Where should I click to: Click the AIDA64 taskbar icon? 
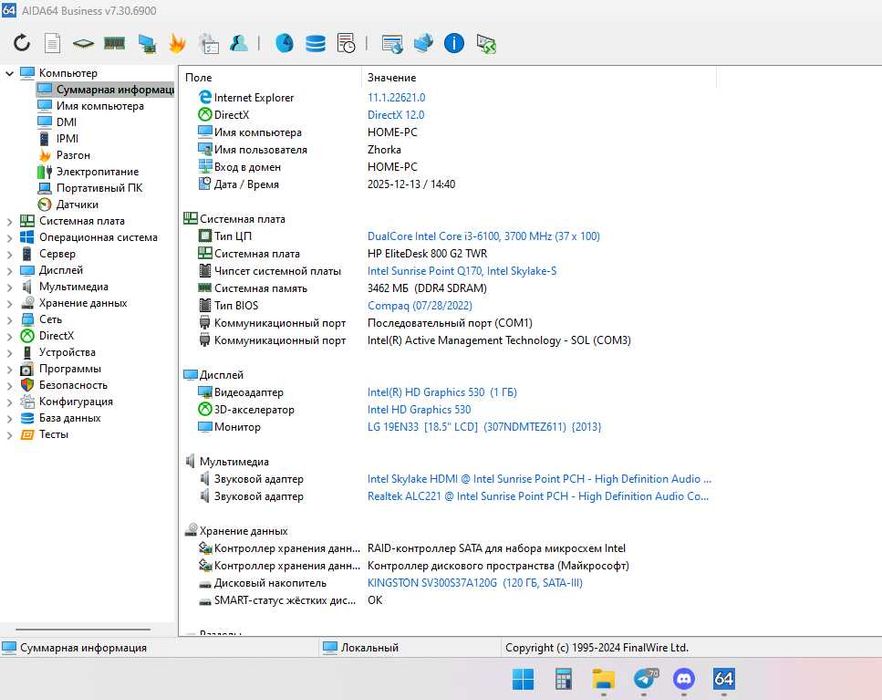coord(724,679)
